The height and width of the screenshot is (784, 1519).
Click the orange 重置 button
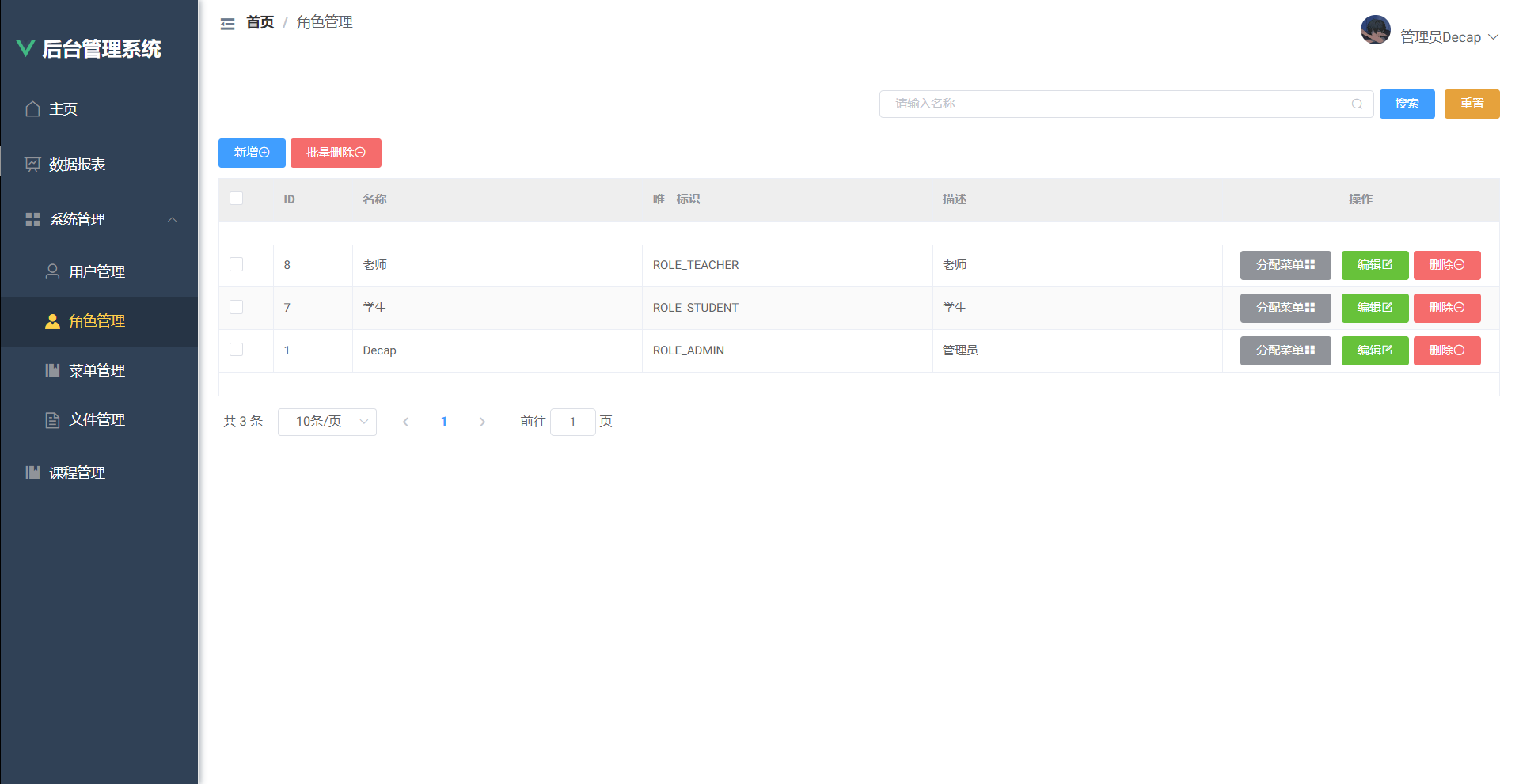(x=1472, y=104)
